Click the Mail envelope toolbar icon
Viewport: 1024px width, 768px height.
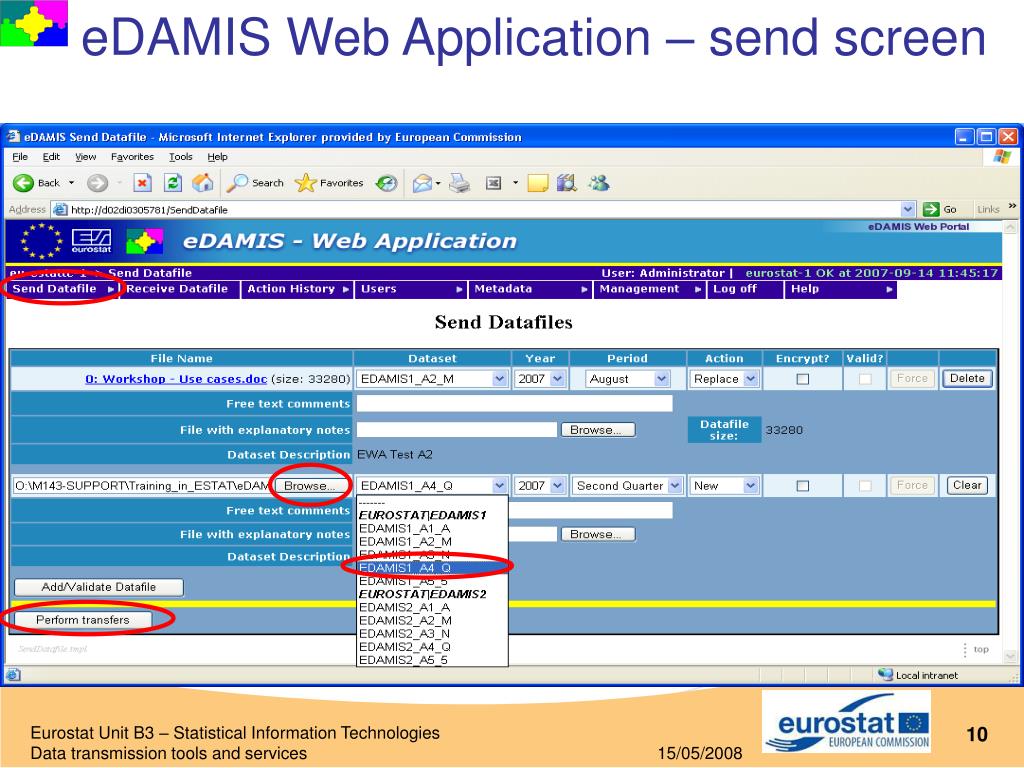tap(422, 184)
